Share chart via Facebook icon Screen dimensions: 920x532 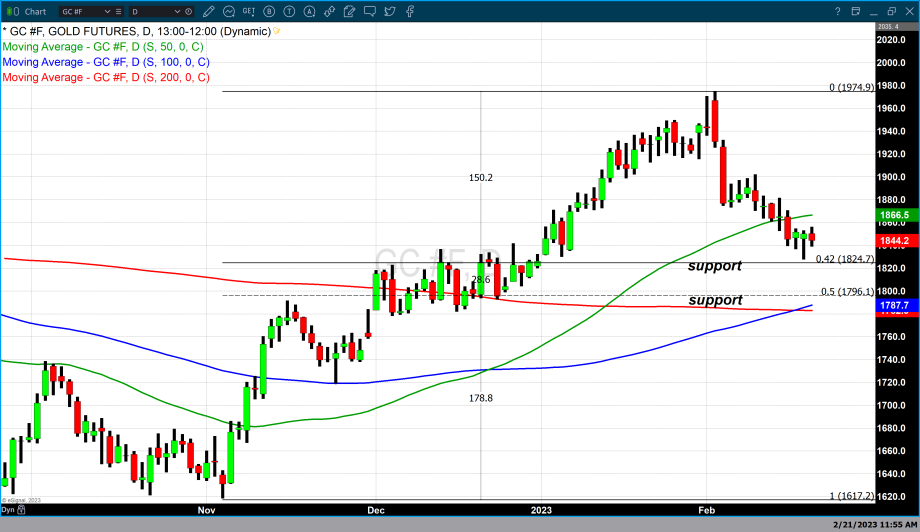point(409,11)
